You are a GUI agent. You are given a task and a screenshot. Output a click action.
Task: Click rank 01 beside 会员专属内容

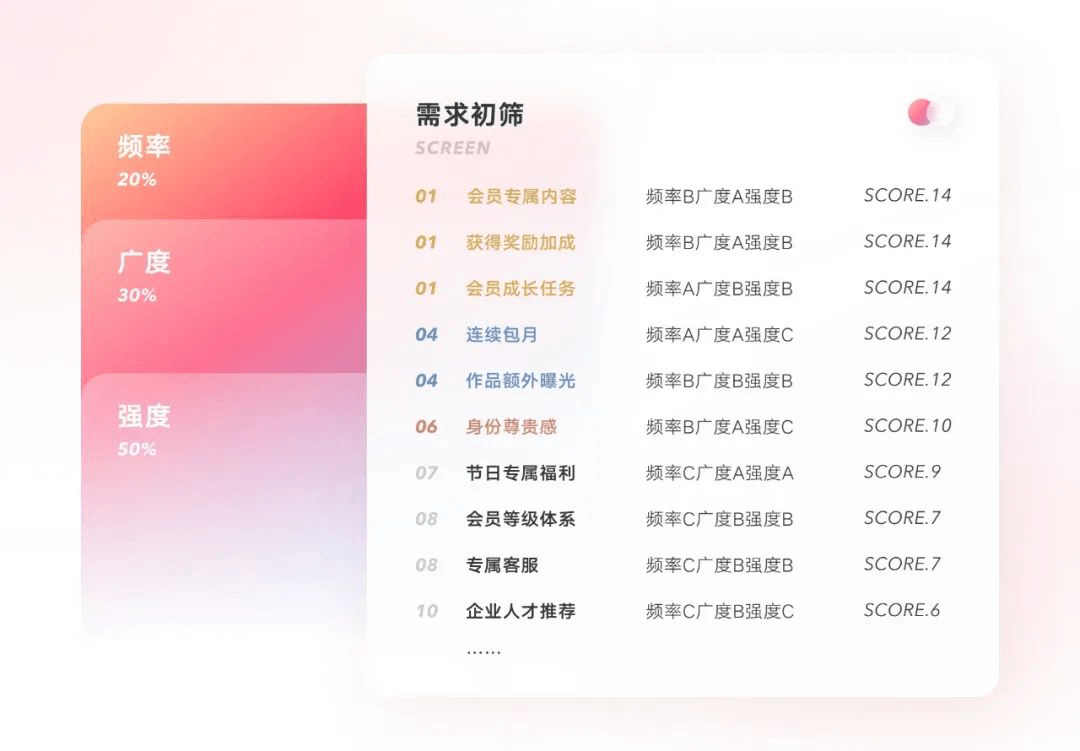point(426,196)
